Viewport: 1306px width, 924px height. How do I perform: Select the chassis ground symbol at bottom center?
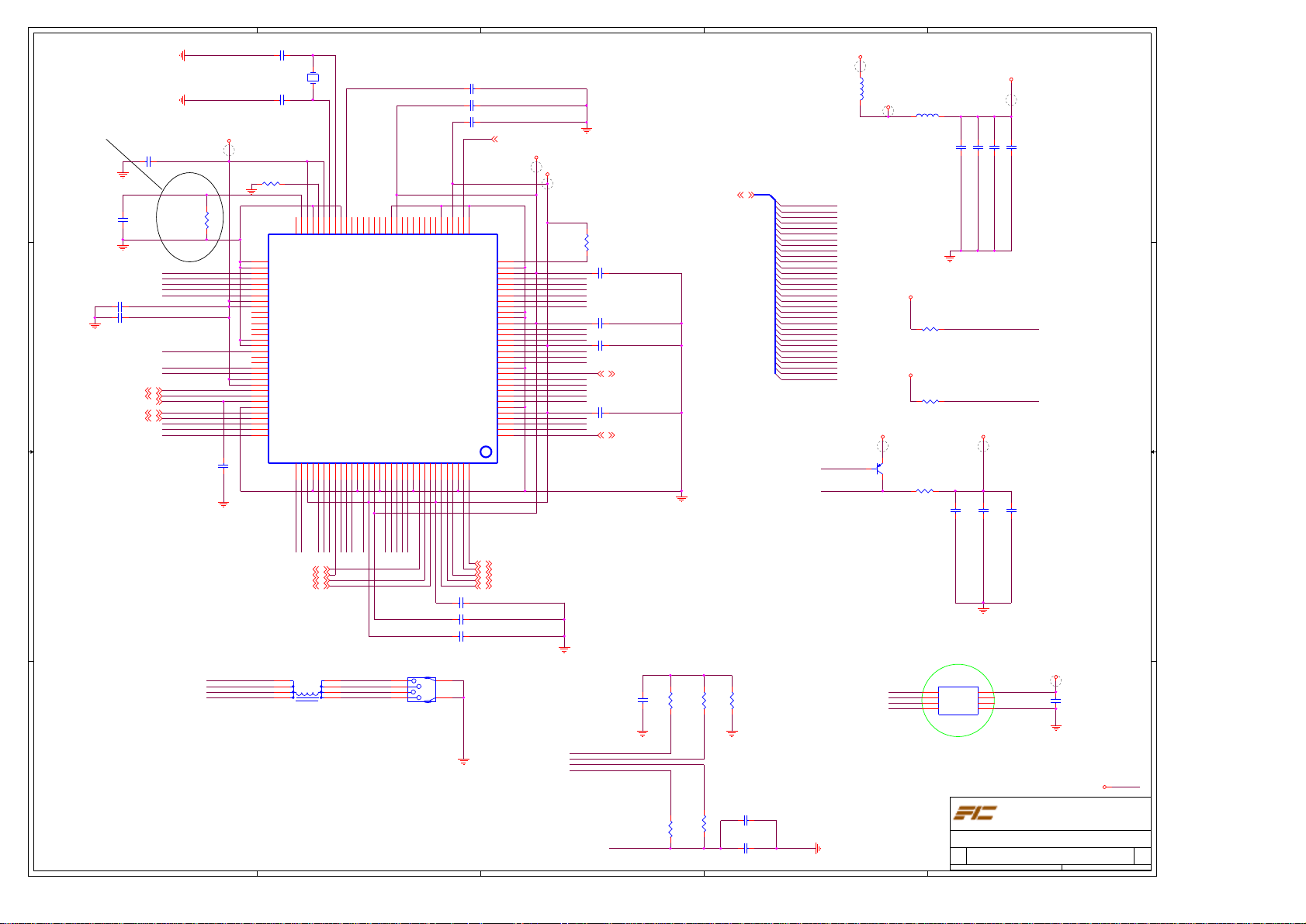point(817,849)
